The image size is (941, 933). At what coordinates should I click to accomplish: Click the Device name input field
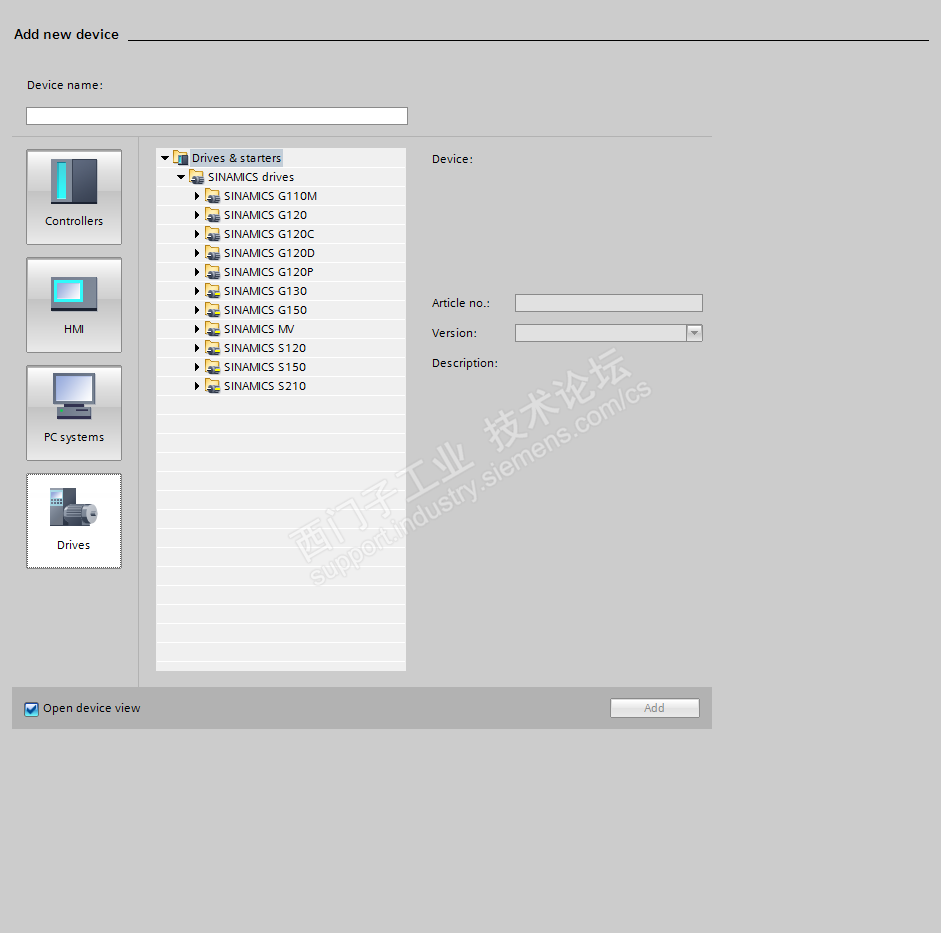217,116
